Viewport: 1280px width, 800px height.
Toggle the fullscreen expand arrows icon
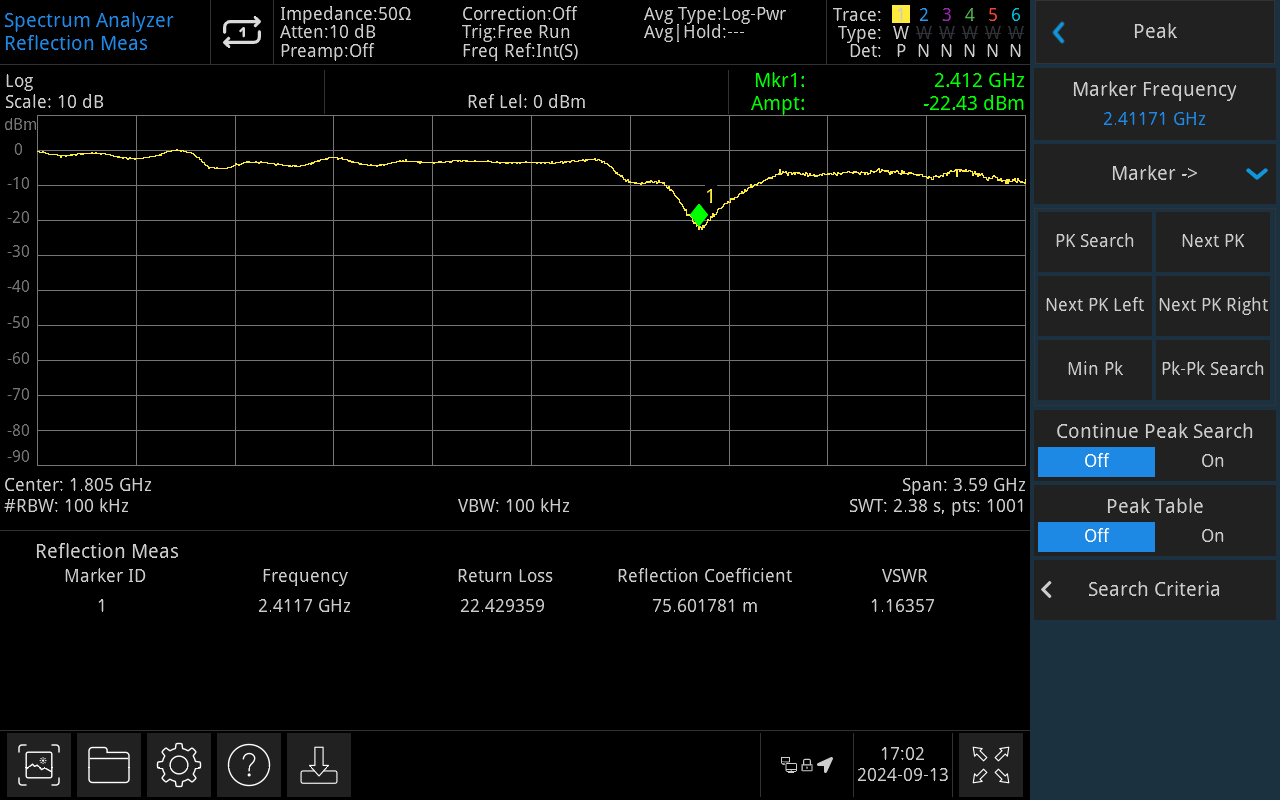pyautogui.click(x=990, y=766)
